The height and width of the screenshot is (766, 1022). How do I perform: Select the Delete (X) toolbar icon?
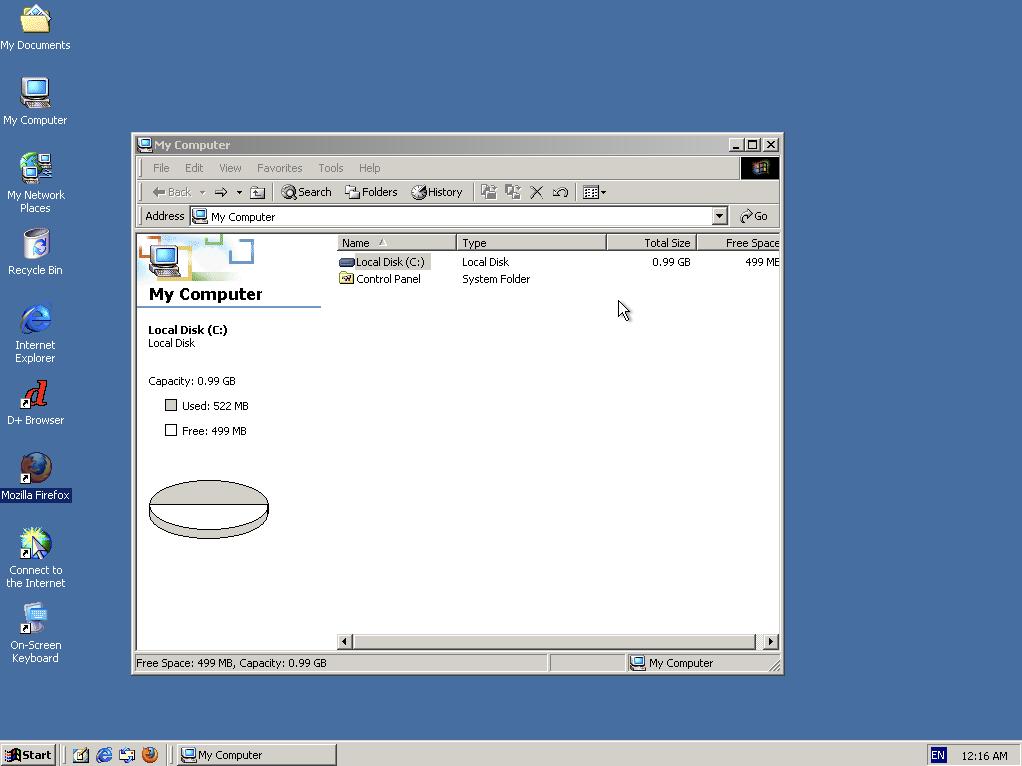pyautogui.click(x=537, y=192)
